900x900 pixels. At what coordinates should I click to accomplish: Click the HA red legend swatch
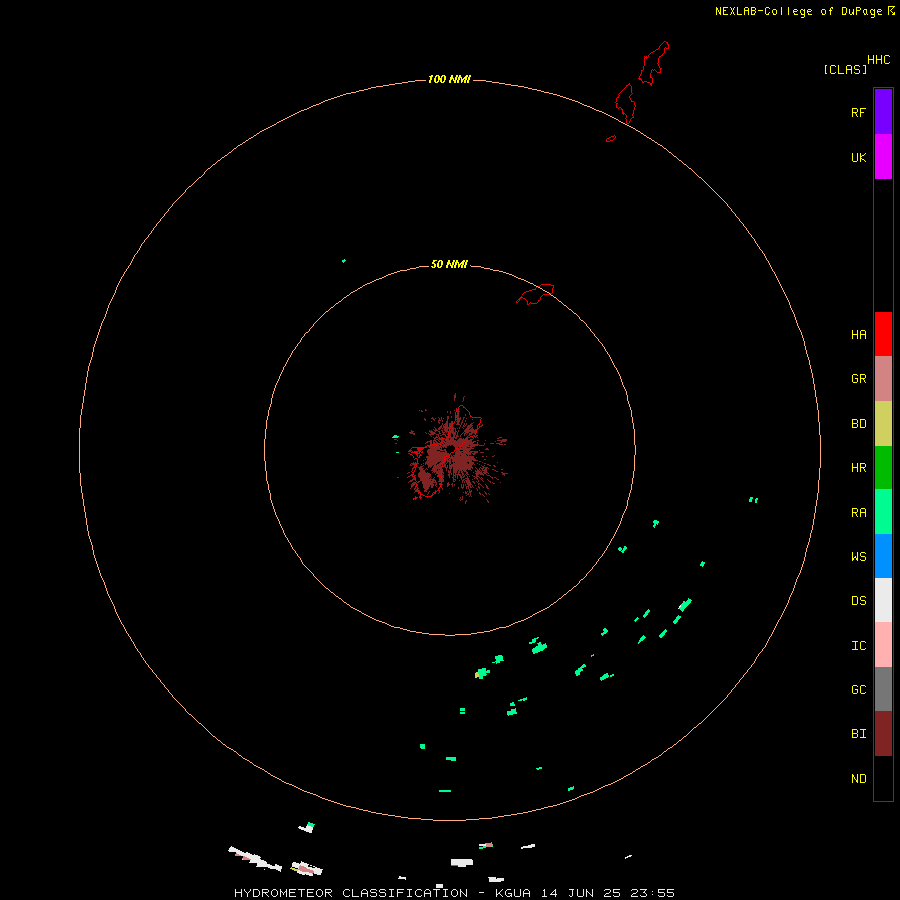point(883,334)
